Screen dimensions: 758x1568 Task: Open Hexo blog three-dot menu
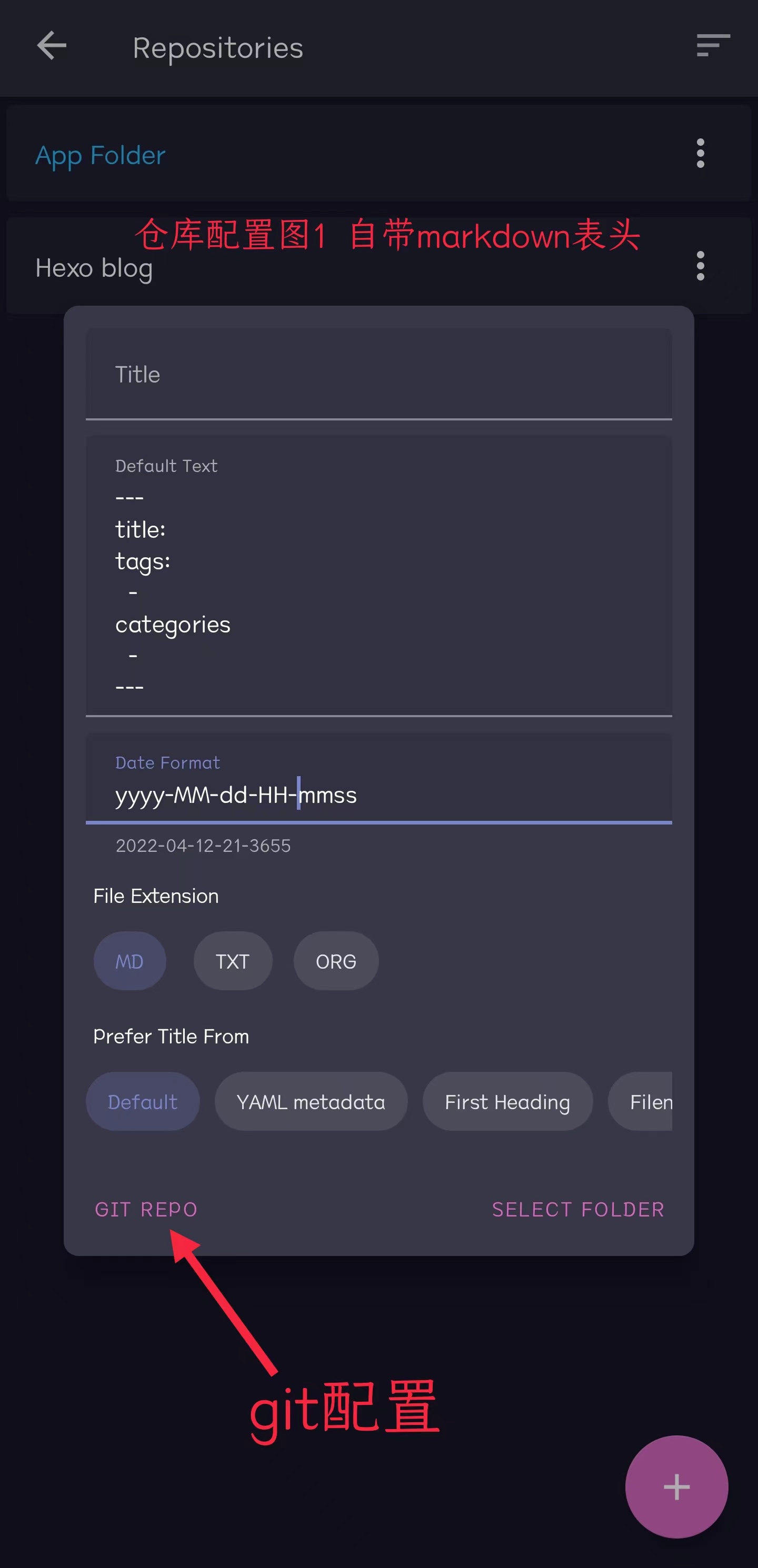coord(700,266)
